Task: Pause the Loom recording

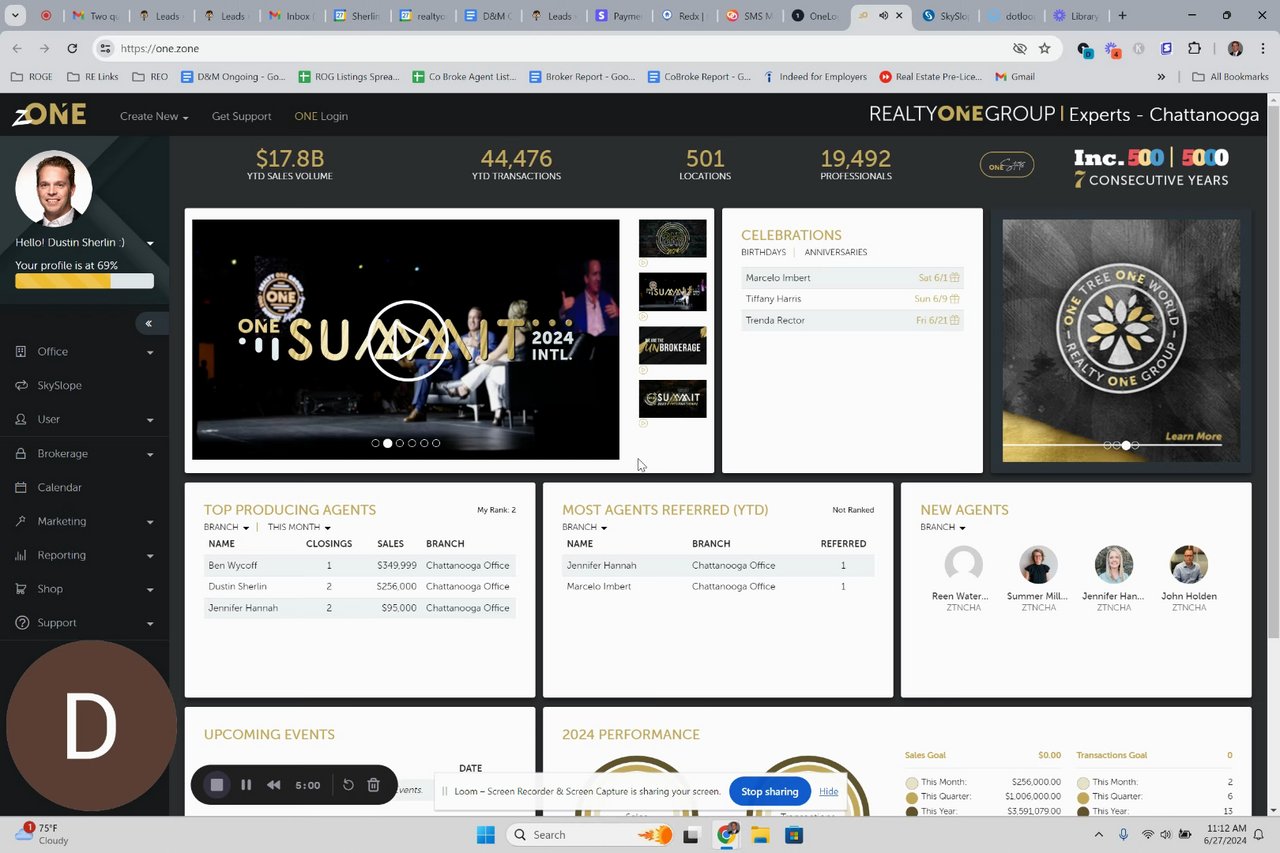Action: (246, 785)
